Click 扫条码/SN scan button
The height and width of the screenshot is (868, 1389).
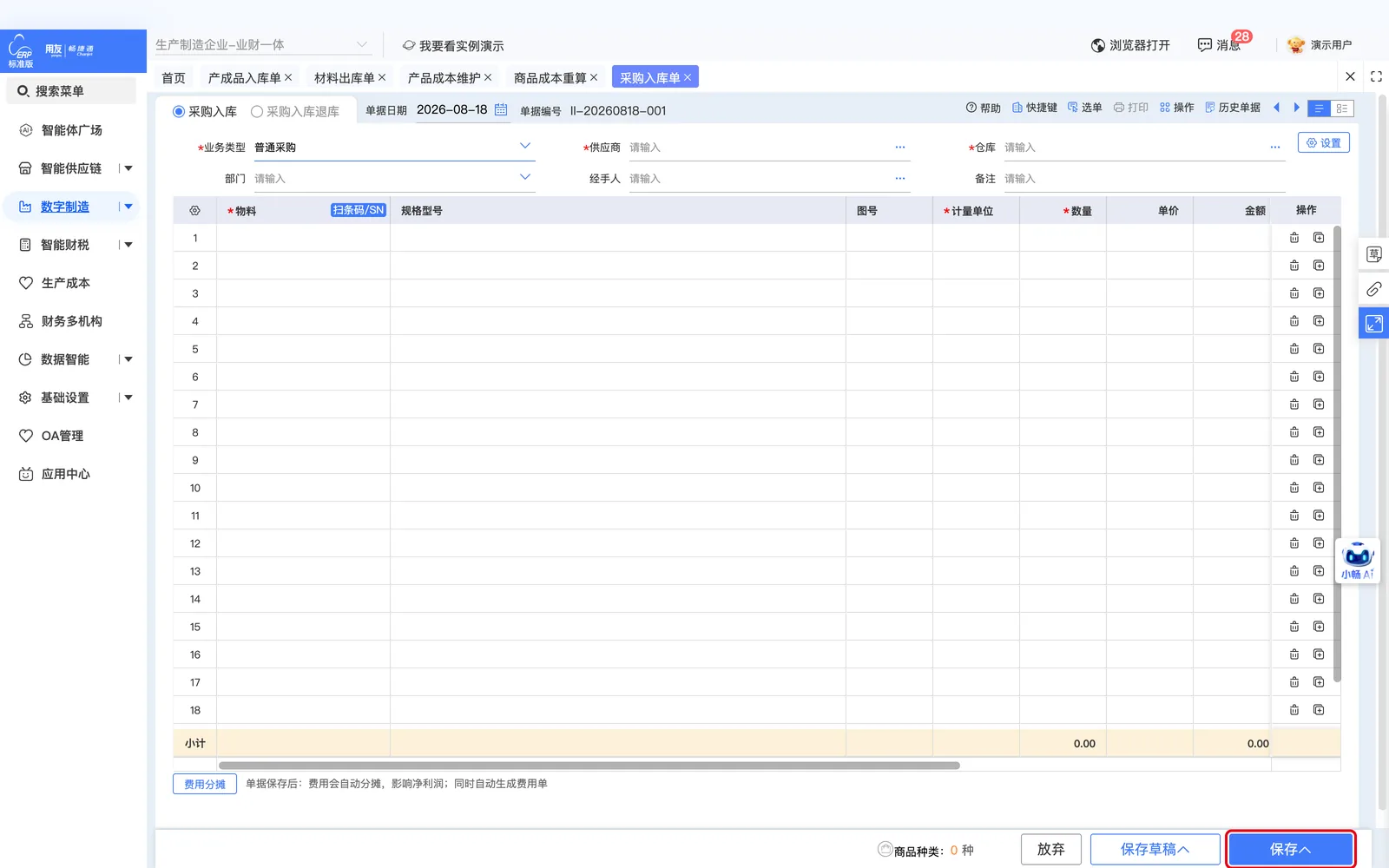click(358, 210)
